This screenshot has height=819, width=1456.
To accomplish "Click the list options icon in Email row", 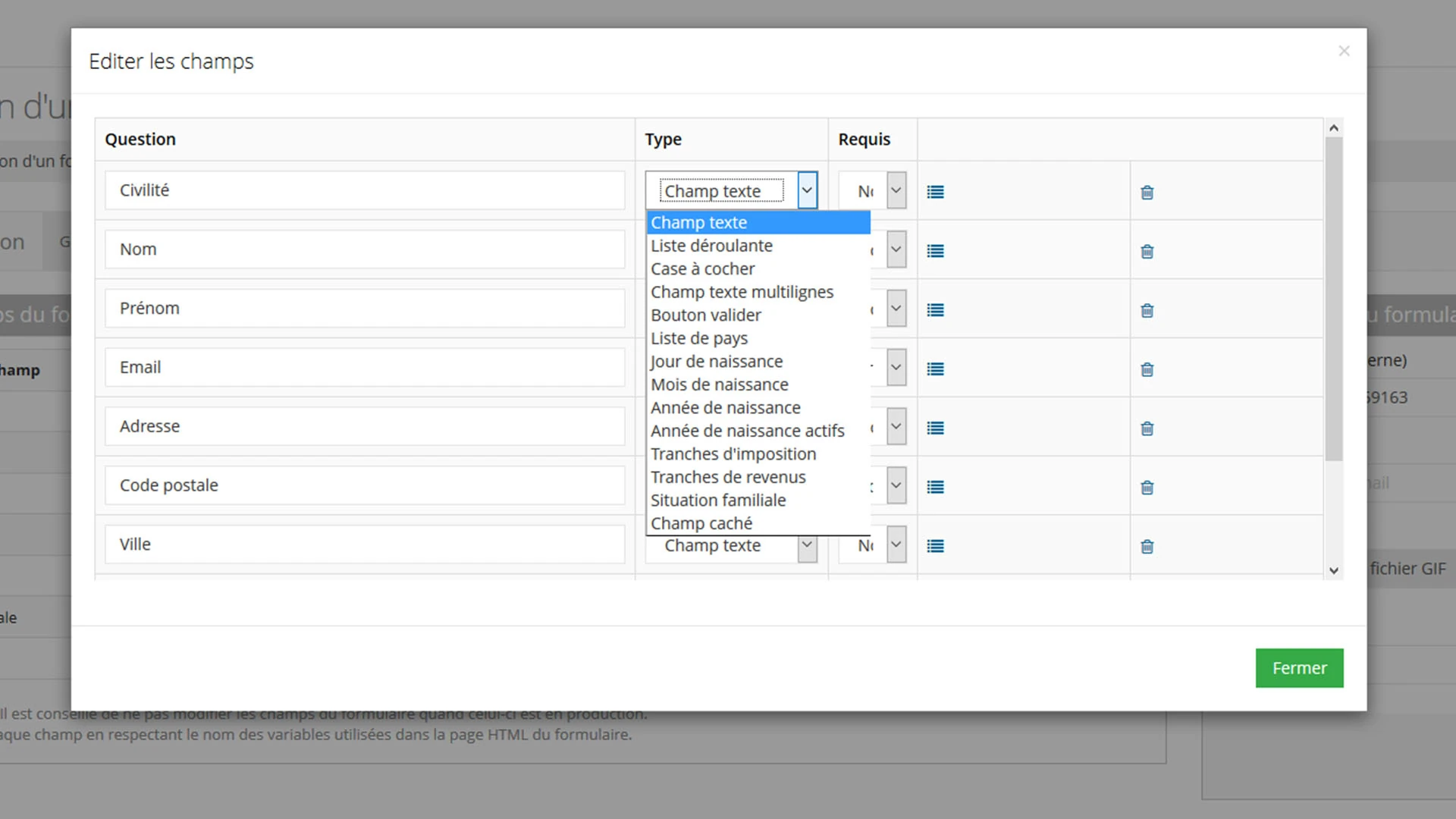I will click(935, 369).
